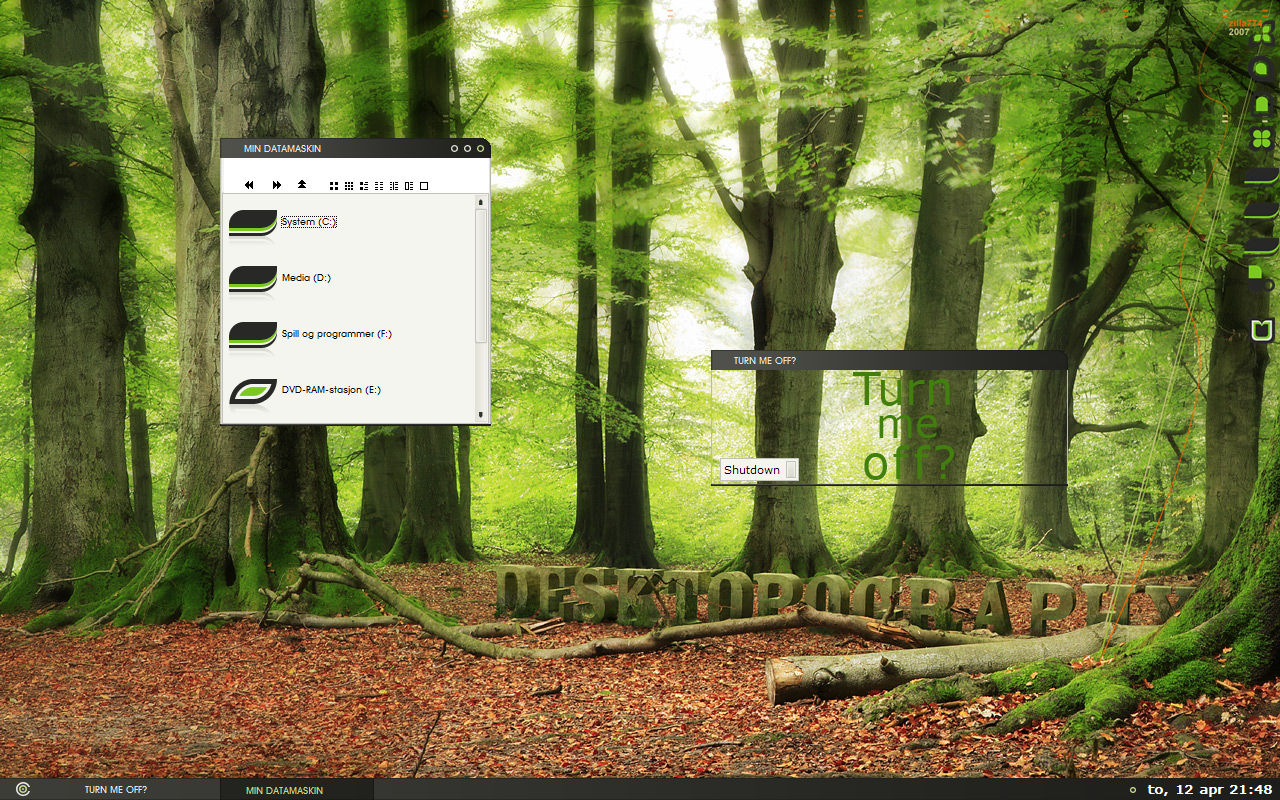Go back using the double-left arrow in Min Datamaskin
This screenshot has height=800, width=1280.
[249, 185]
